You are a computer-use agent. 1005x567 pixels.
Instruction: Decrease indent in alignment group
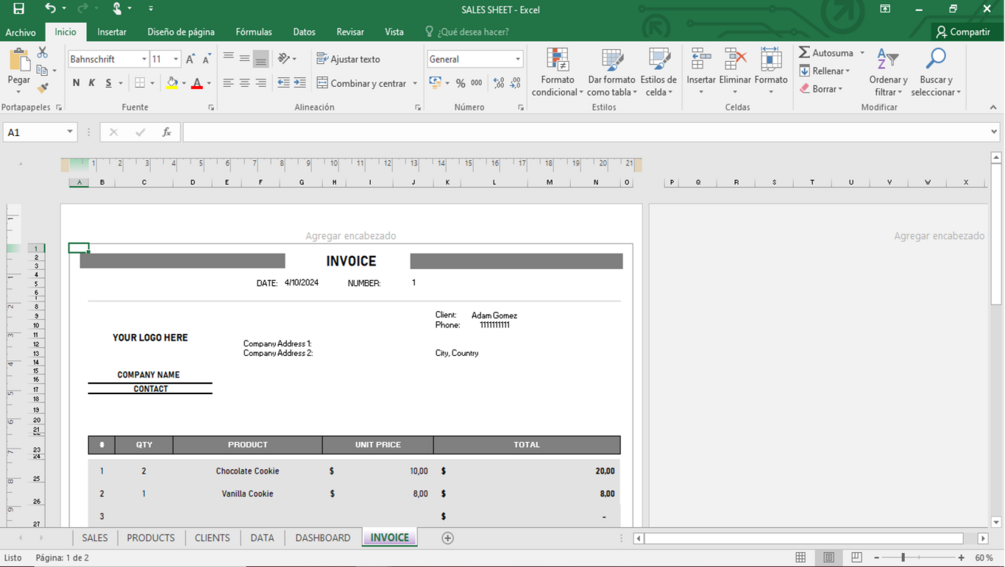[283, 83]
